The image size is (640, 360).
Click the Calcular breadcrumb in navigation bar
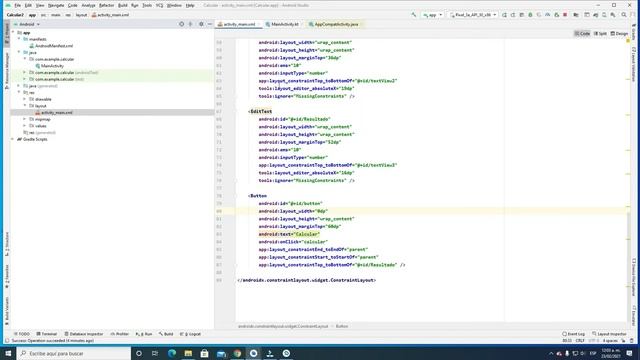pos(15,15)
